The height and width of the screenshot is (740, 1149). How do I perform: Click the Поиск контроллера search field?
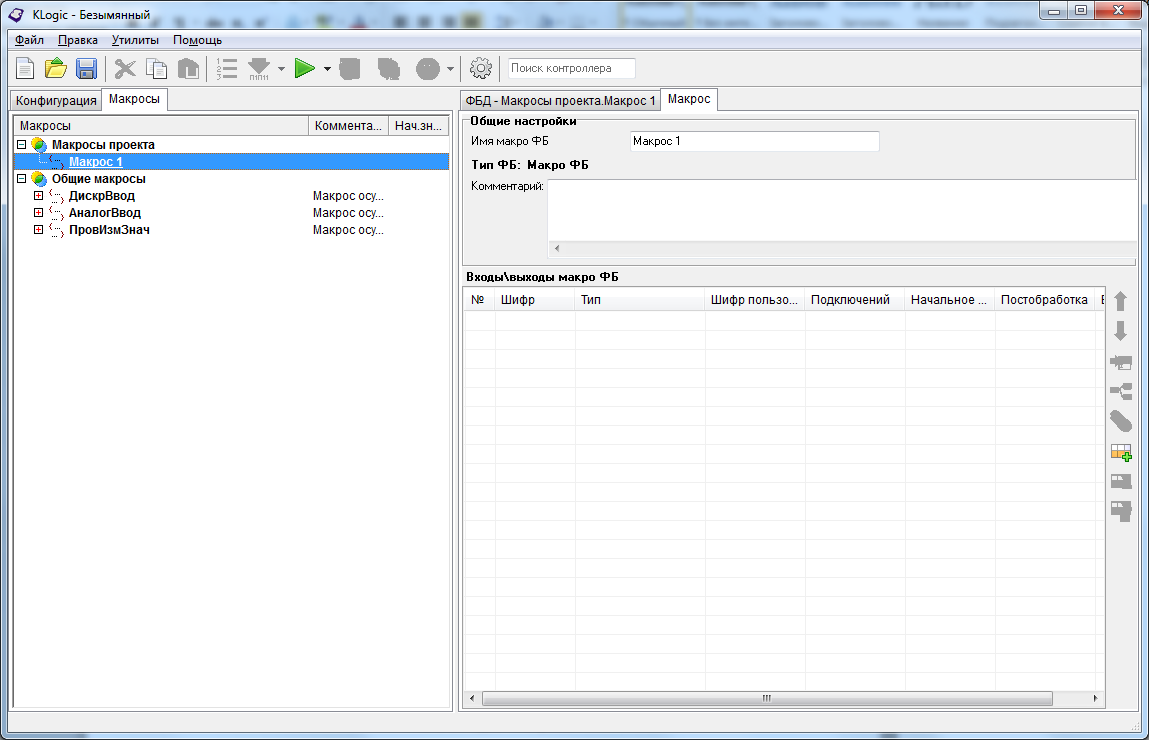pyautogui.click(x=571, y=69)
